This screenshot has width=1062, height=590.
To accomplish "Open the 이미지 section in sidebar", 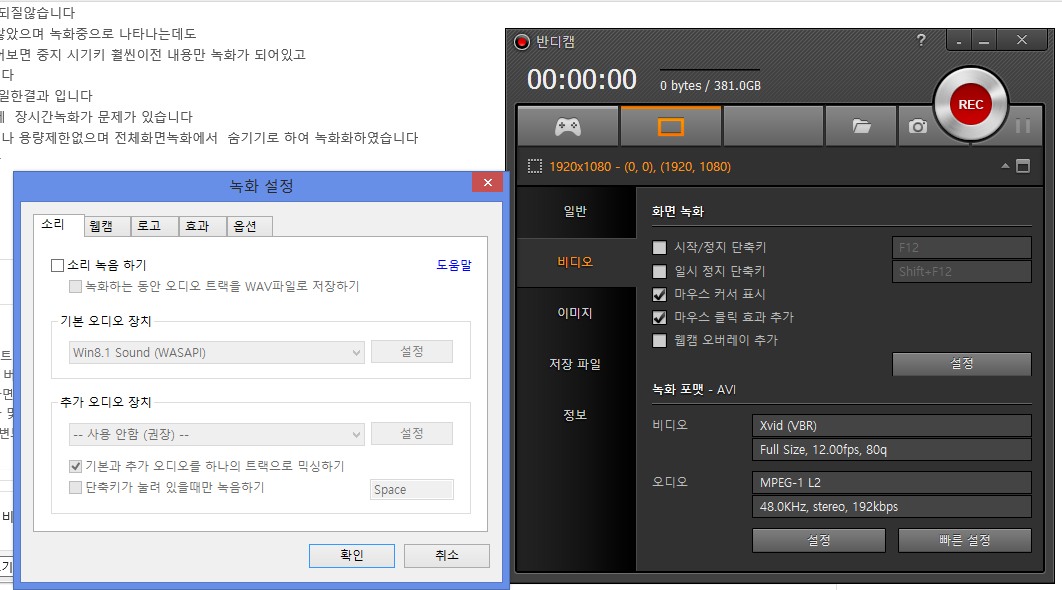I will click(x=576, y=313).
